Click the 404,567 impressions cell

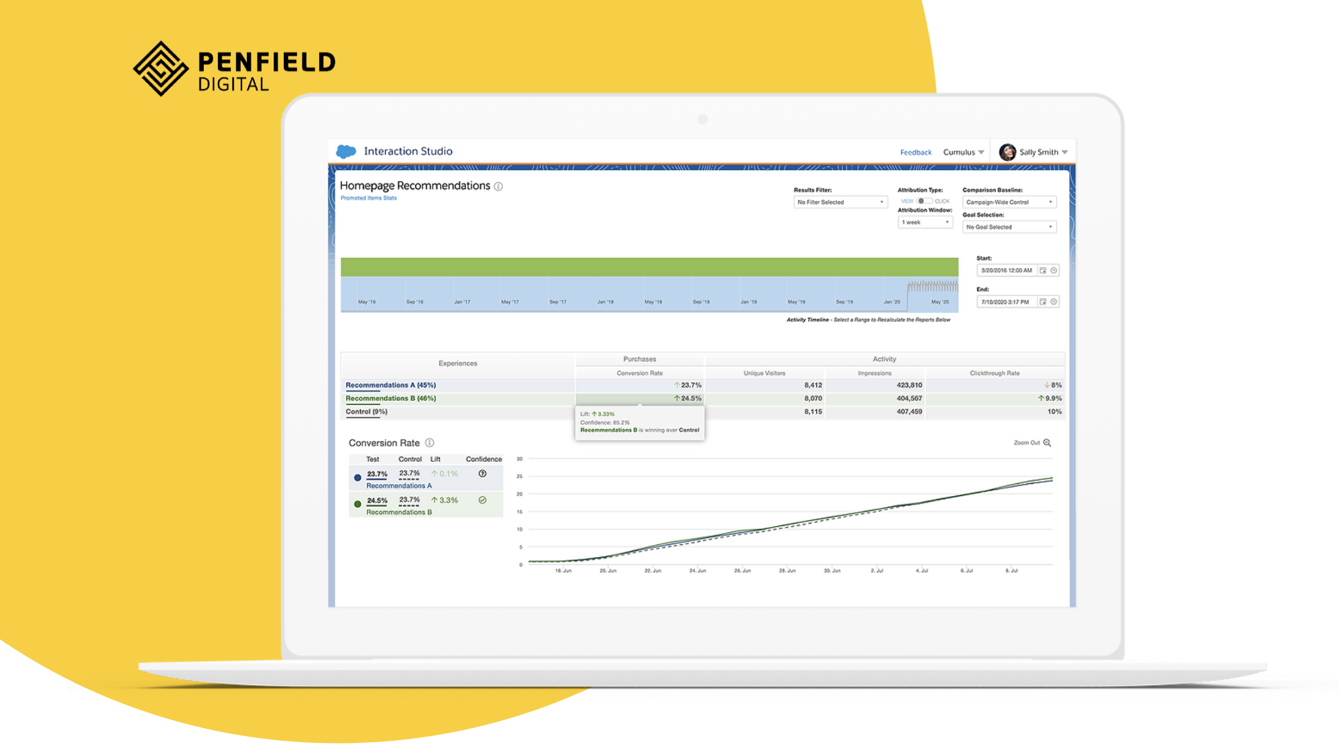(874, 398)
